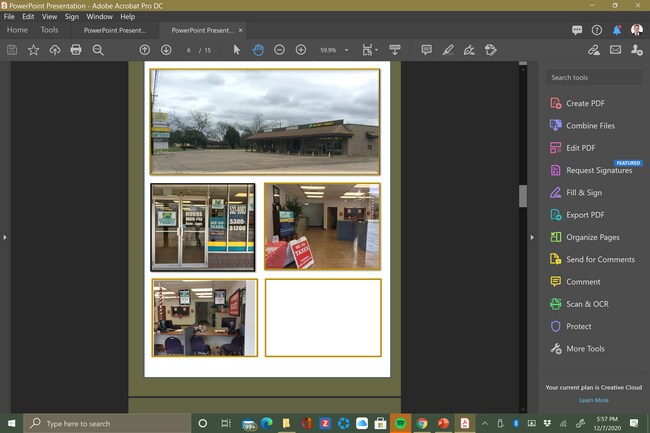Image resolution: width=650 pixels, height=433 pixels.
Task: Bookmark file with the star icon
Action: coord(33,50)
